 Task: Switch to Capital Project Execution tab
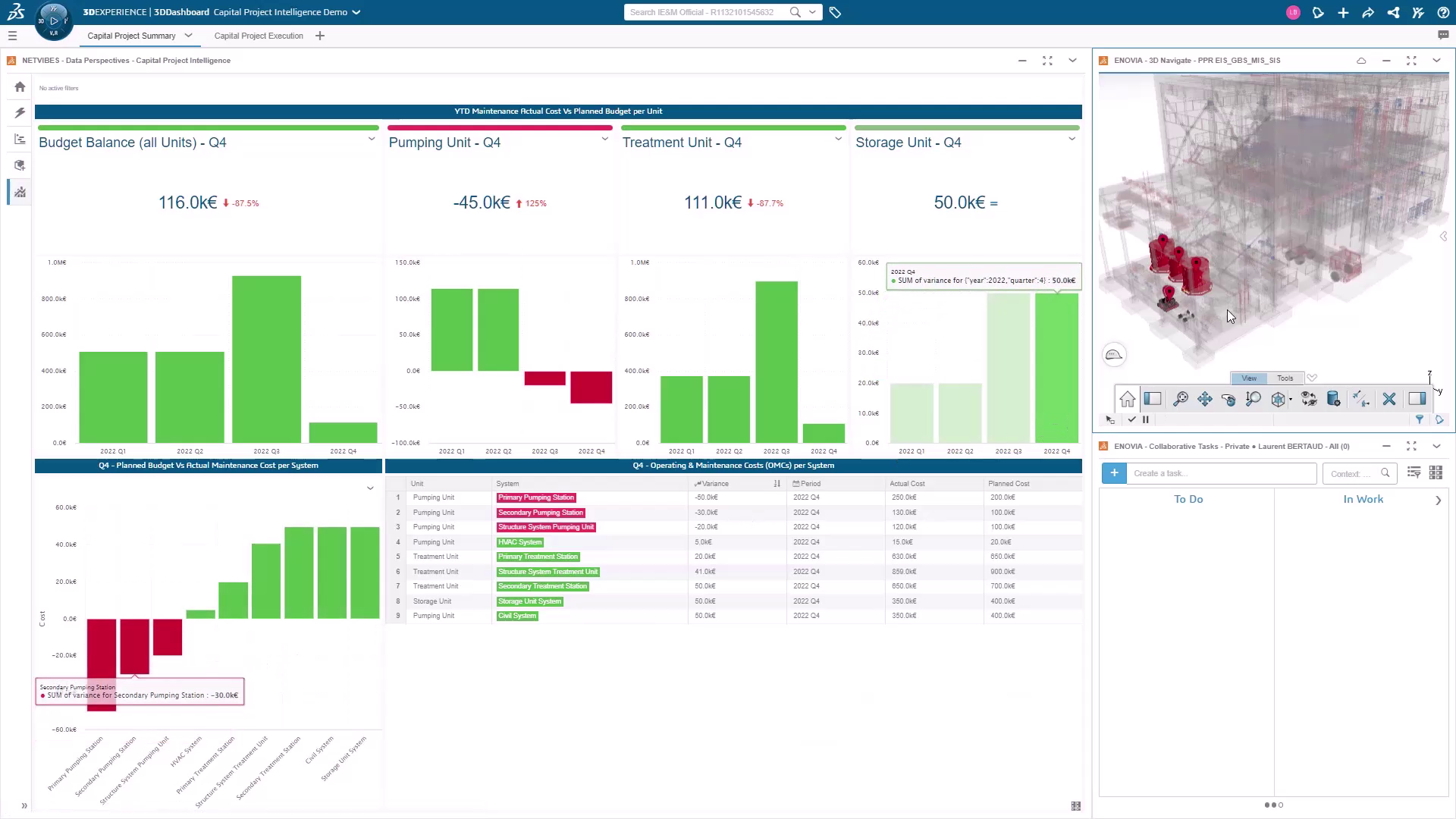click(259, 36)
